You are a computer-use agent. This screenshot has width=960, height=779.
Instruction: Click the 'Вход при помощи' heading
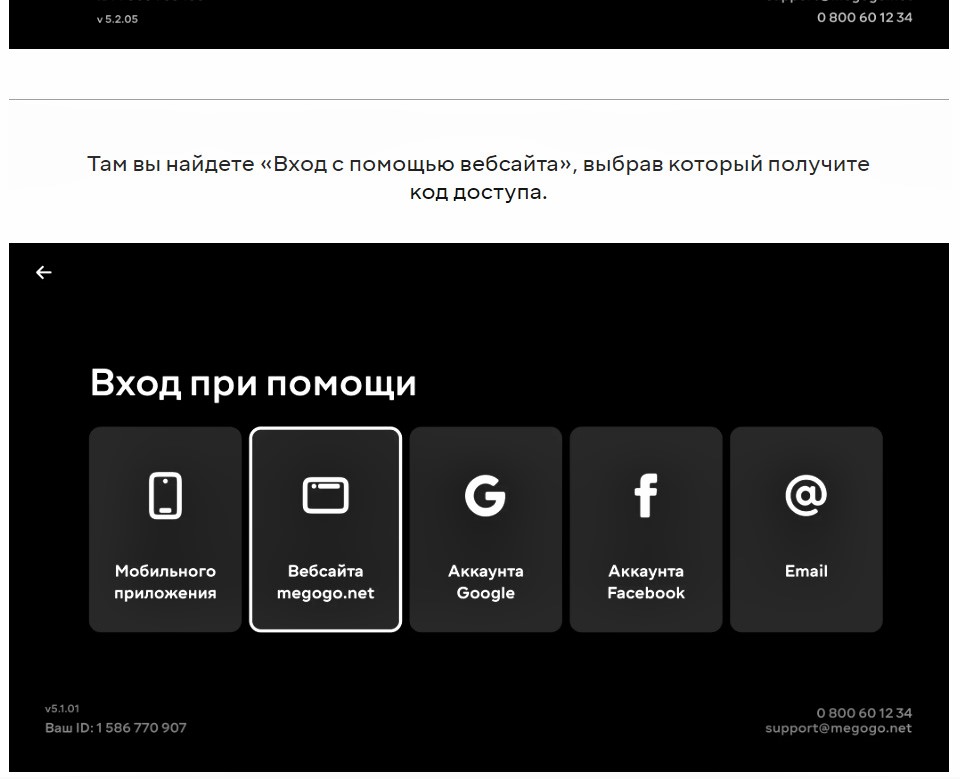[253, 383]
